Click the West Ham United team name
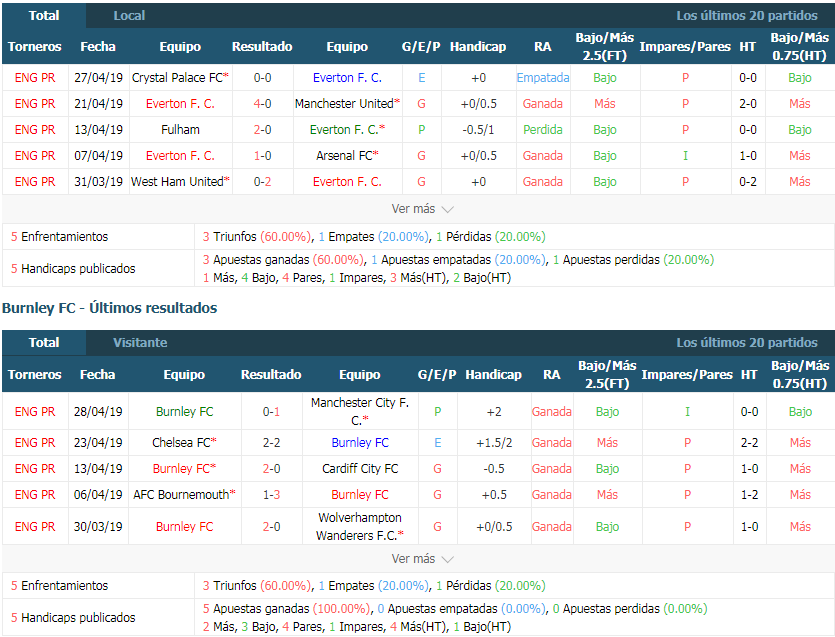 point(177,182)
